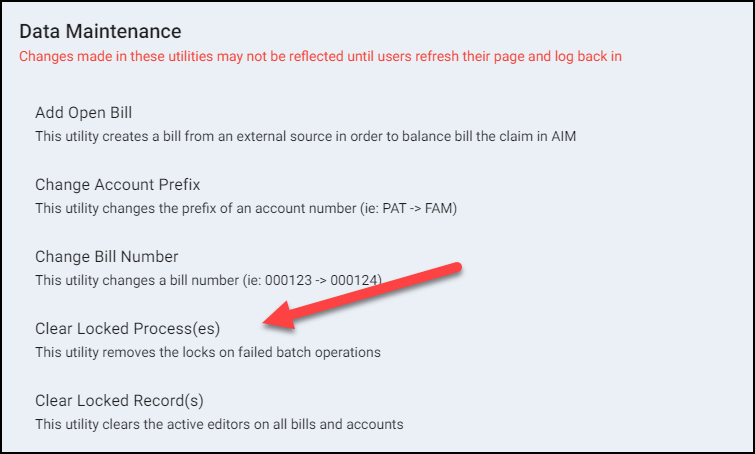
Task: Click the word "AIM" in the description
Action: pos(561,136)
